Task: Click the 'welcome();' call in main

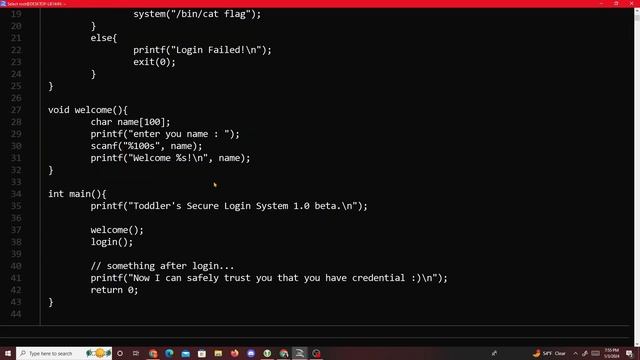Action: (x=117, y=230)
